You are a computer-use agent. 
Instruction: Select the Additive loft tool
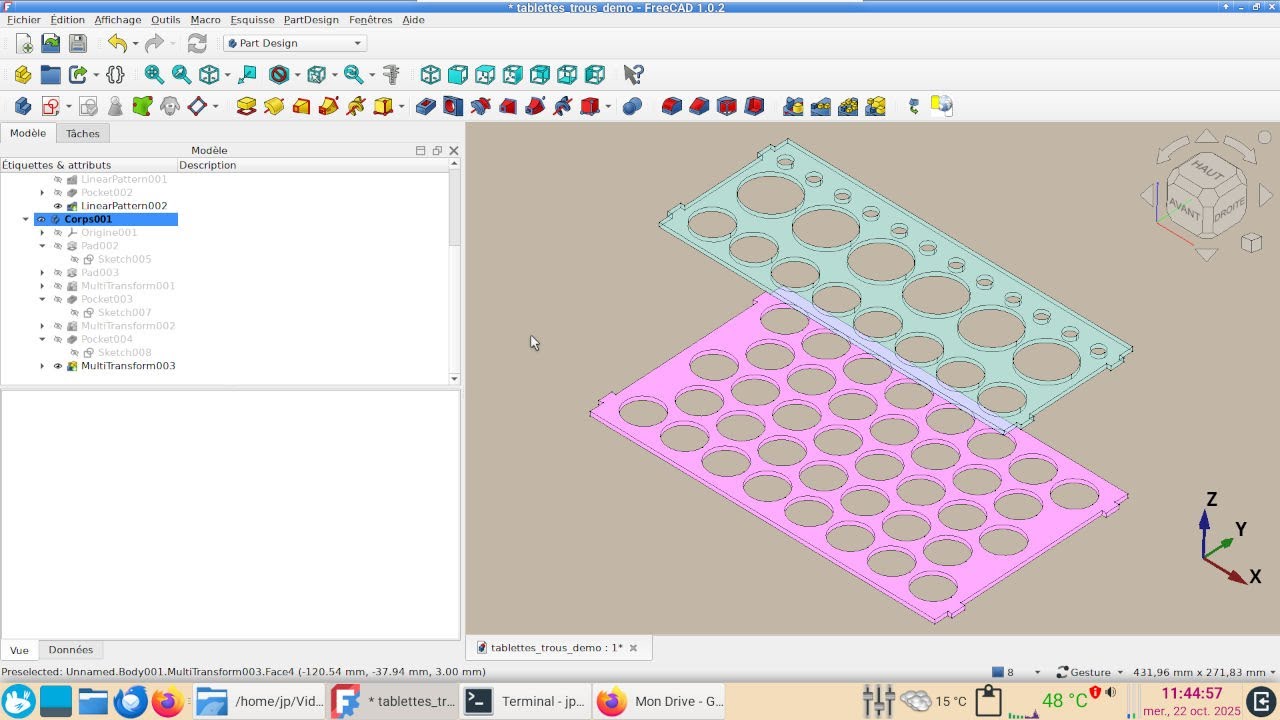pos(301,106)
